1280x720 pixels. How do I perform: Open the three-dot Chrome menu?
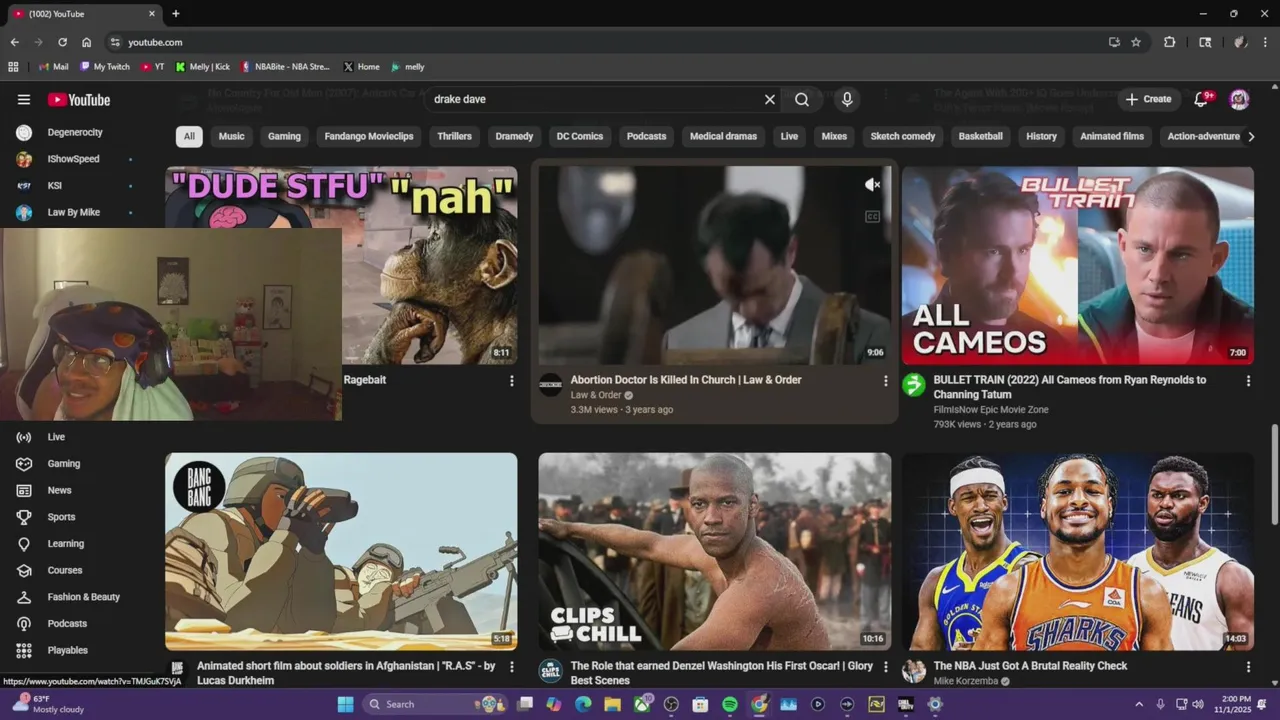click(1265, 42)
